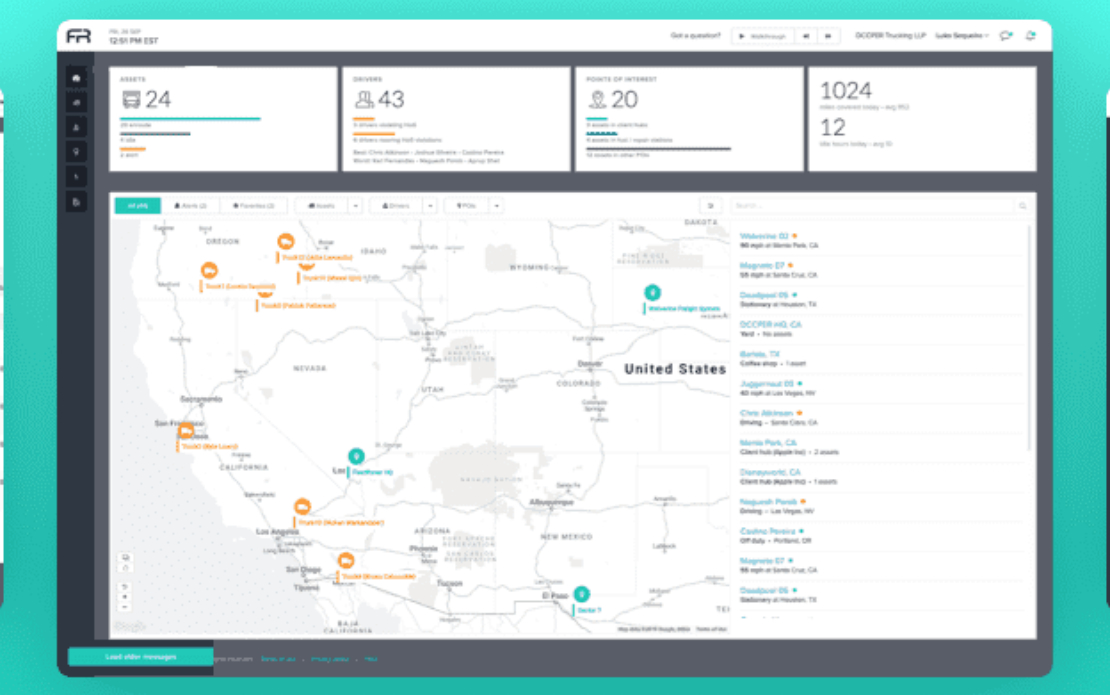Click the teal en-route progress bar in Assets
This screenshot has width=1110, height=695.
[190, 119]
